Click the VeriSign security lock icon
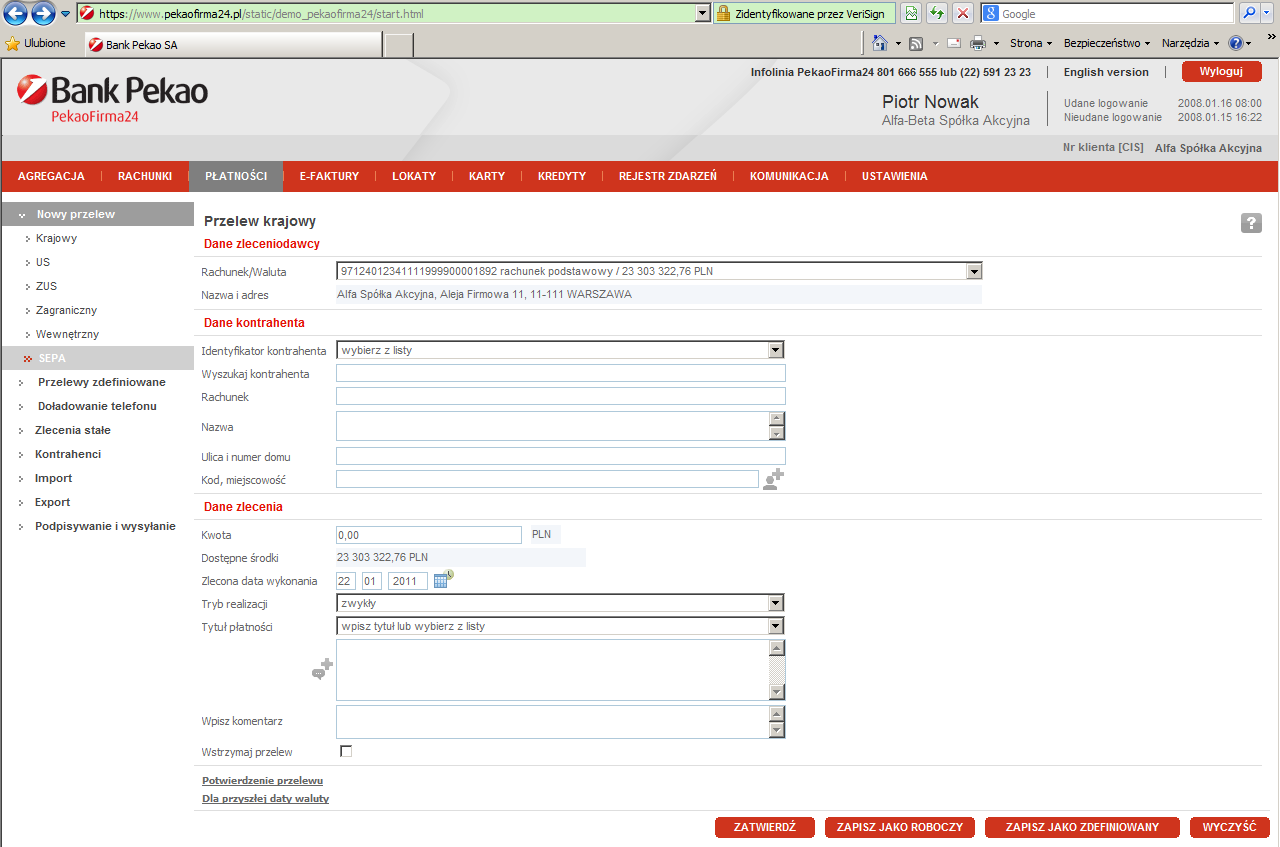Viewport: 1280px width, 847px height. (724, 13)
